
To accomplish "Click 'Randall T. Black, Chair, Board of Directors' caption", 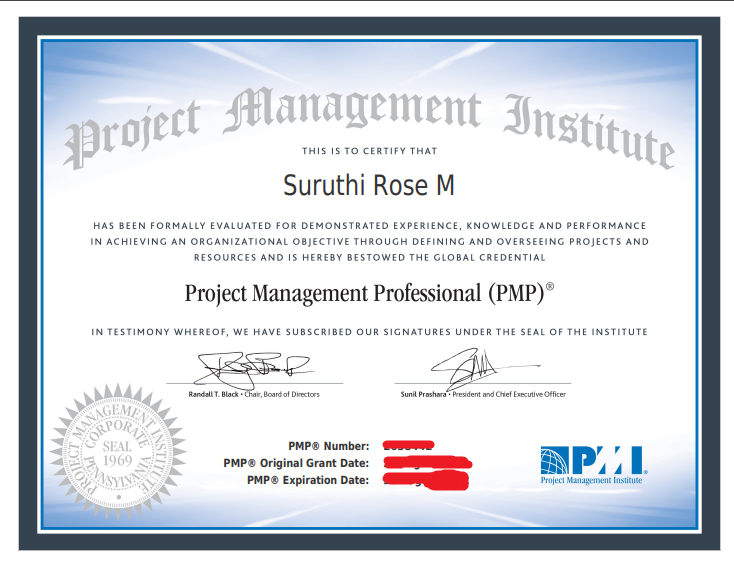I will (x=254, y=394).
